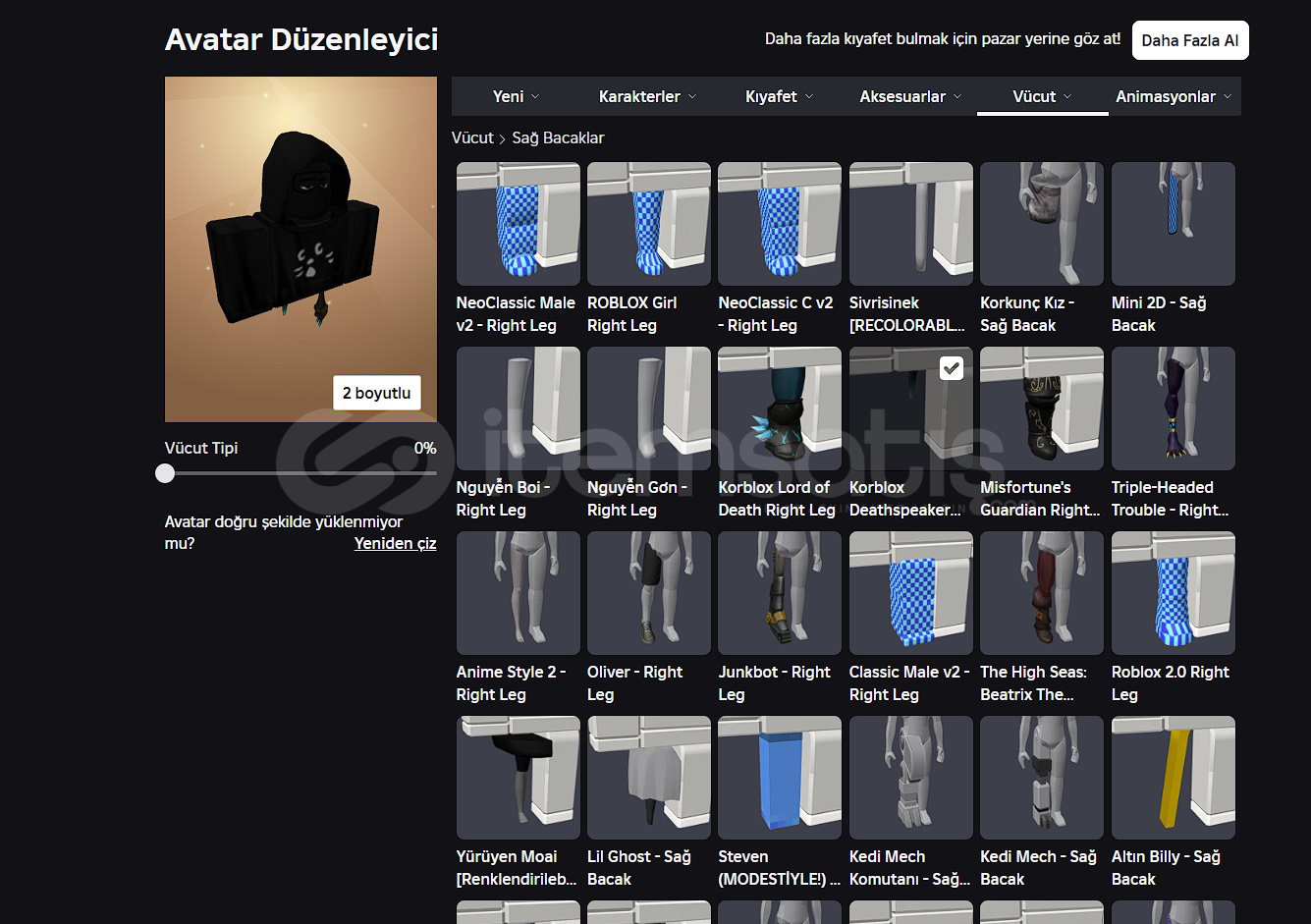Select the Korblox Lord of Death Right Leg item
This screenshot has height=924, width=1311.
779,408
